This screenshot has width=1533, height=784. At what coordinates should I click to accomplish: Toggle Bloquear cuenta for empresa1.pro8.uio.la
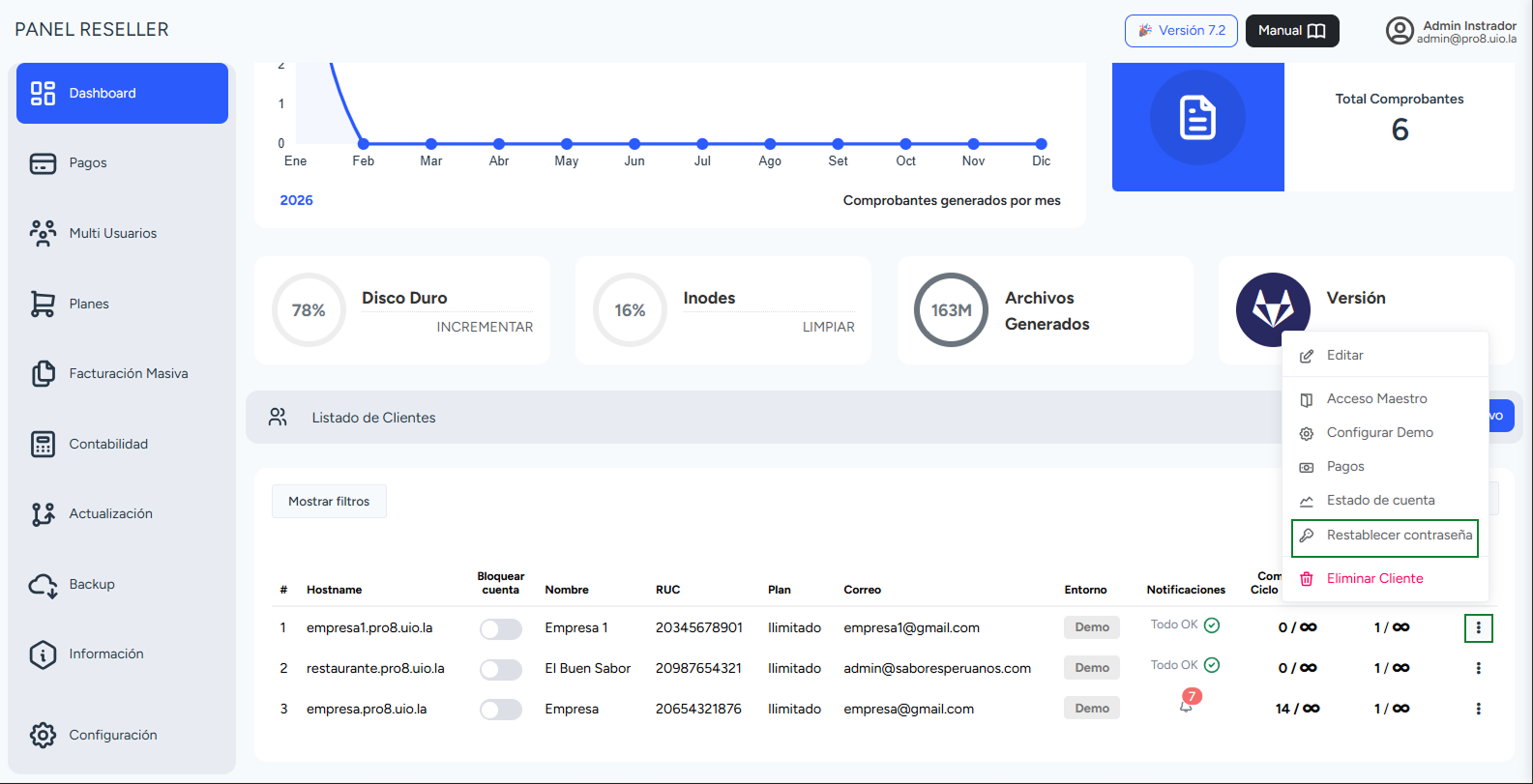500,629
